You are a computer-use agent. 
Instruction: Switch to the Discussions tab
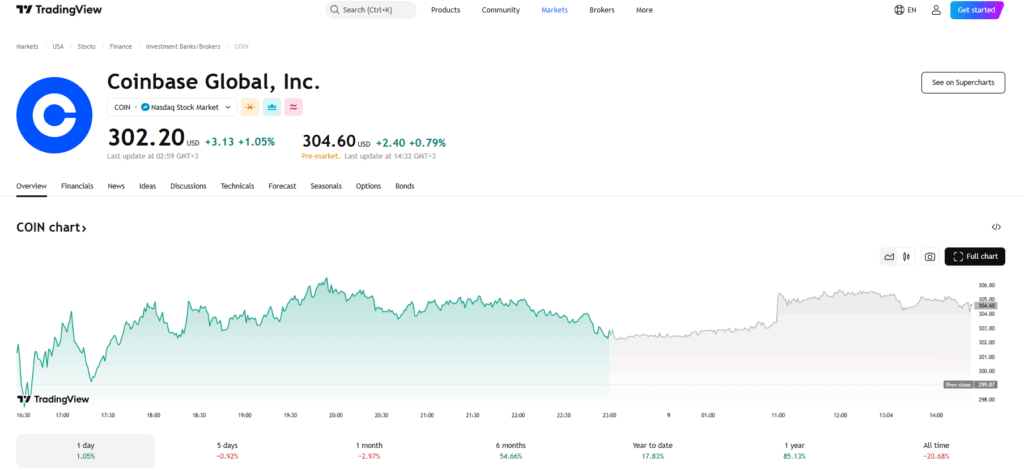click(x=188, y=186)
